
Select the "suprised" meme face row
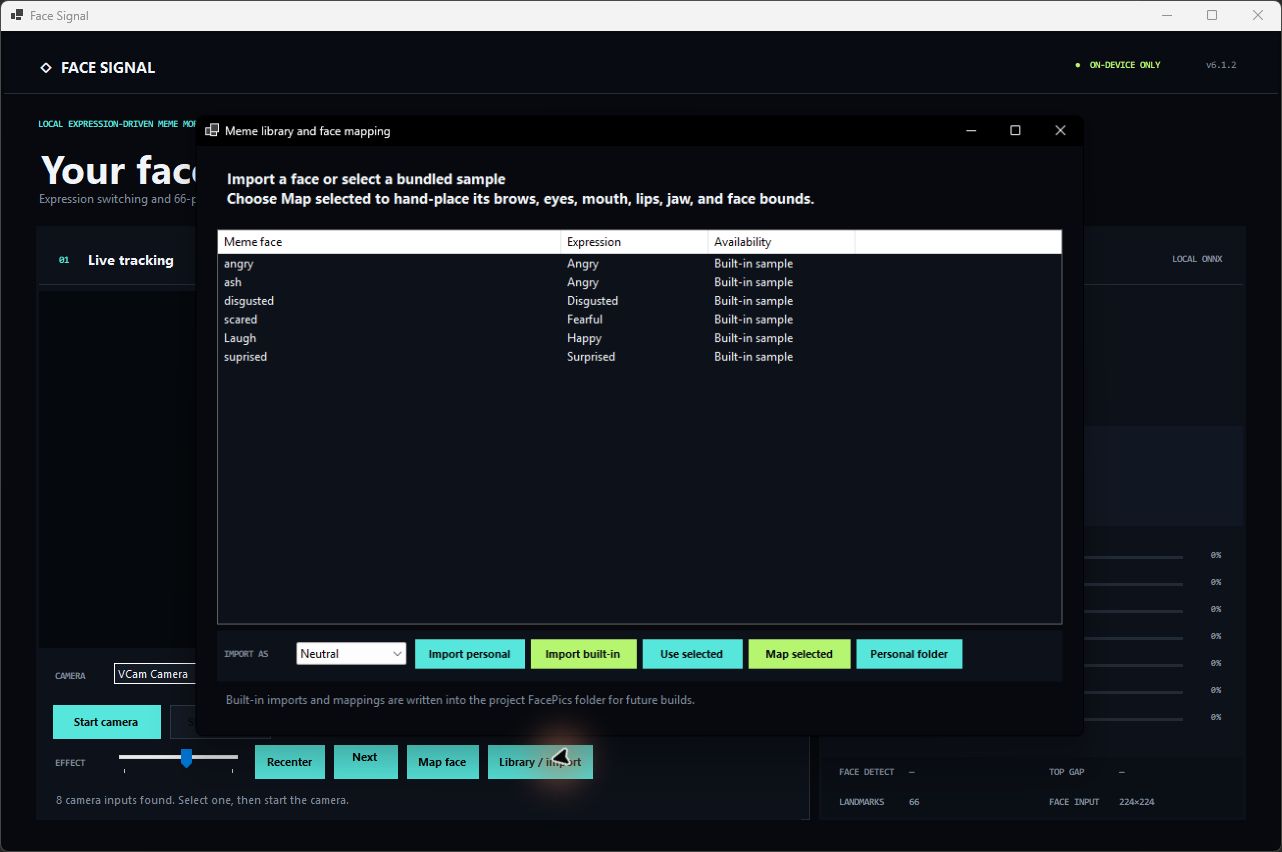(639, 357)
